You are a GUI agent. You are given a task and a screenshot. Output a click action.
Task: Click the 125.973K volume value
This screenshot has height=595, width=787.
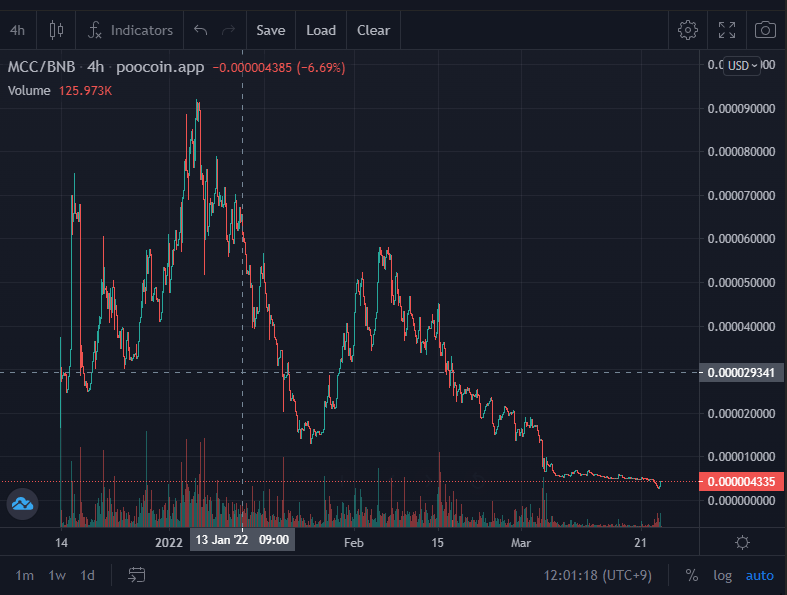pyautogui.click(x=85, y=90)
